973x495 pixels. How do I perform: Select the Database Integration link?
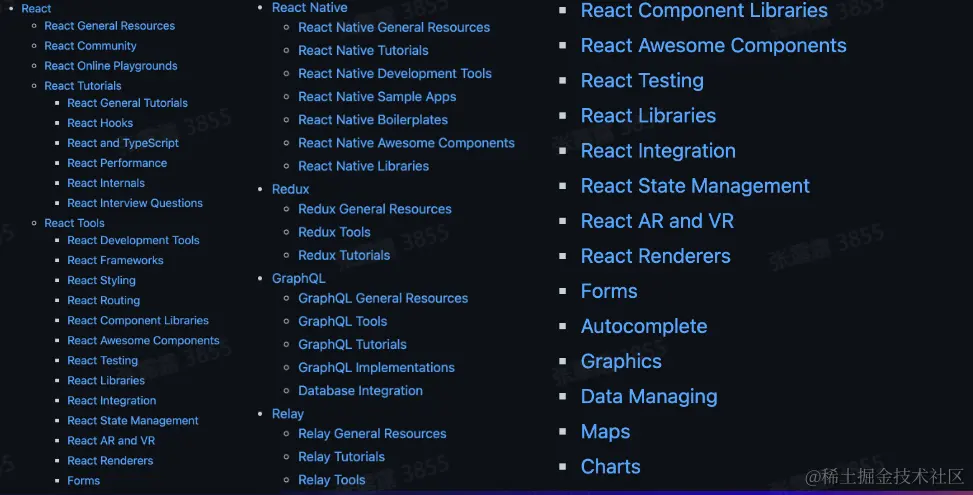(x=360, y=391)
